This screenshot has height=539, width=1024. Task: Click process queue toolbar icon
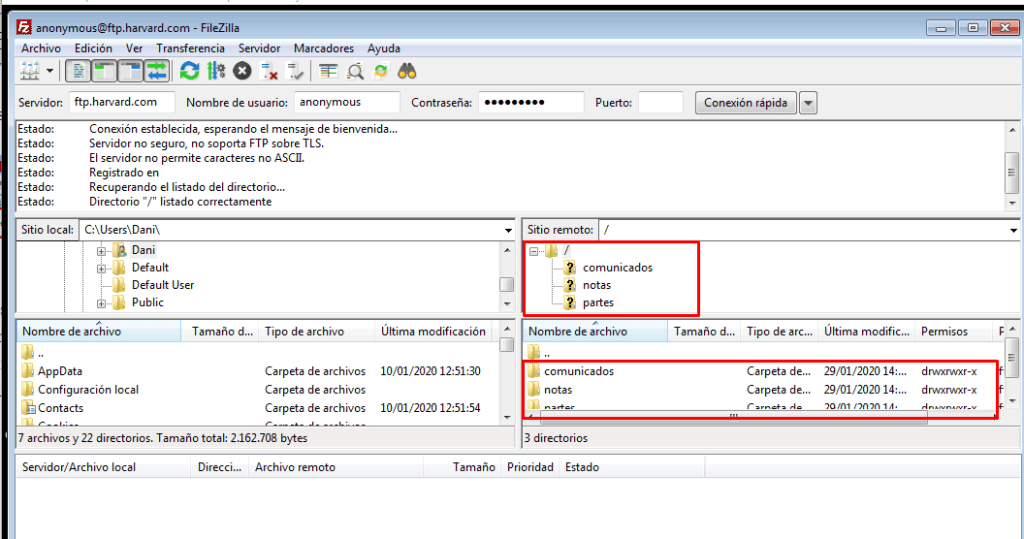coord(216,71)
